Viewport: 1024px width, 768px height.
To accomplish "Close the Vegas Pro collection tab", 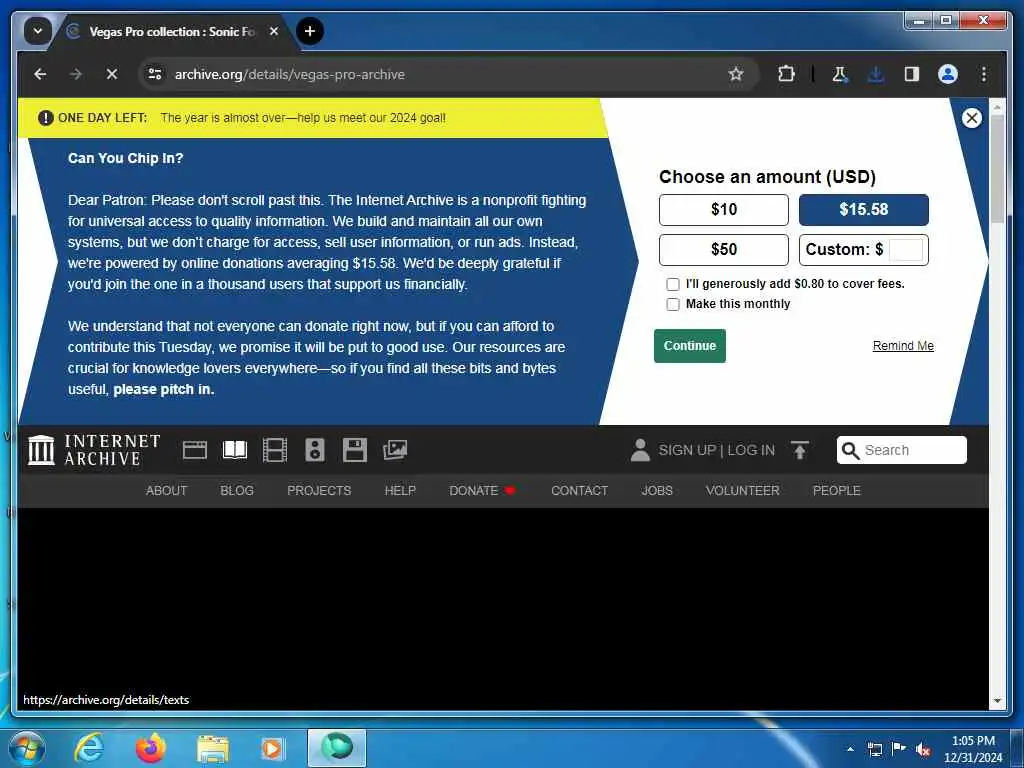I will click(x=274, y=31).
